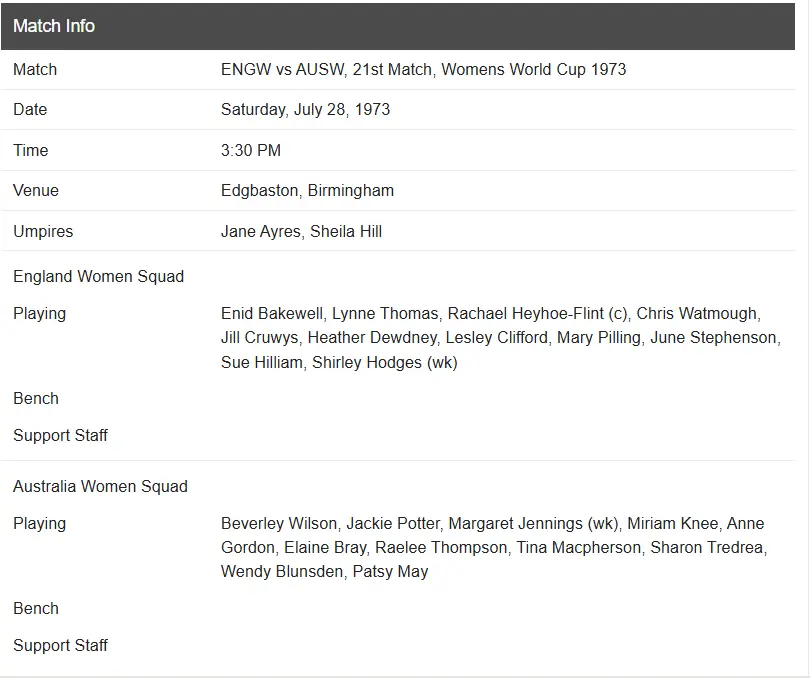
Task: Select Rachael Heyhoe-Flint (c) in the squad
Action: [x=537, y=313]
